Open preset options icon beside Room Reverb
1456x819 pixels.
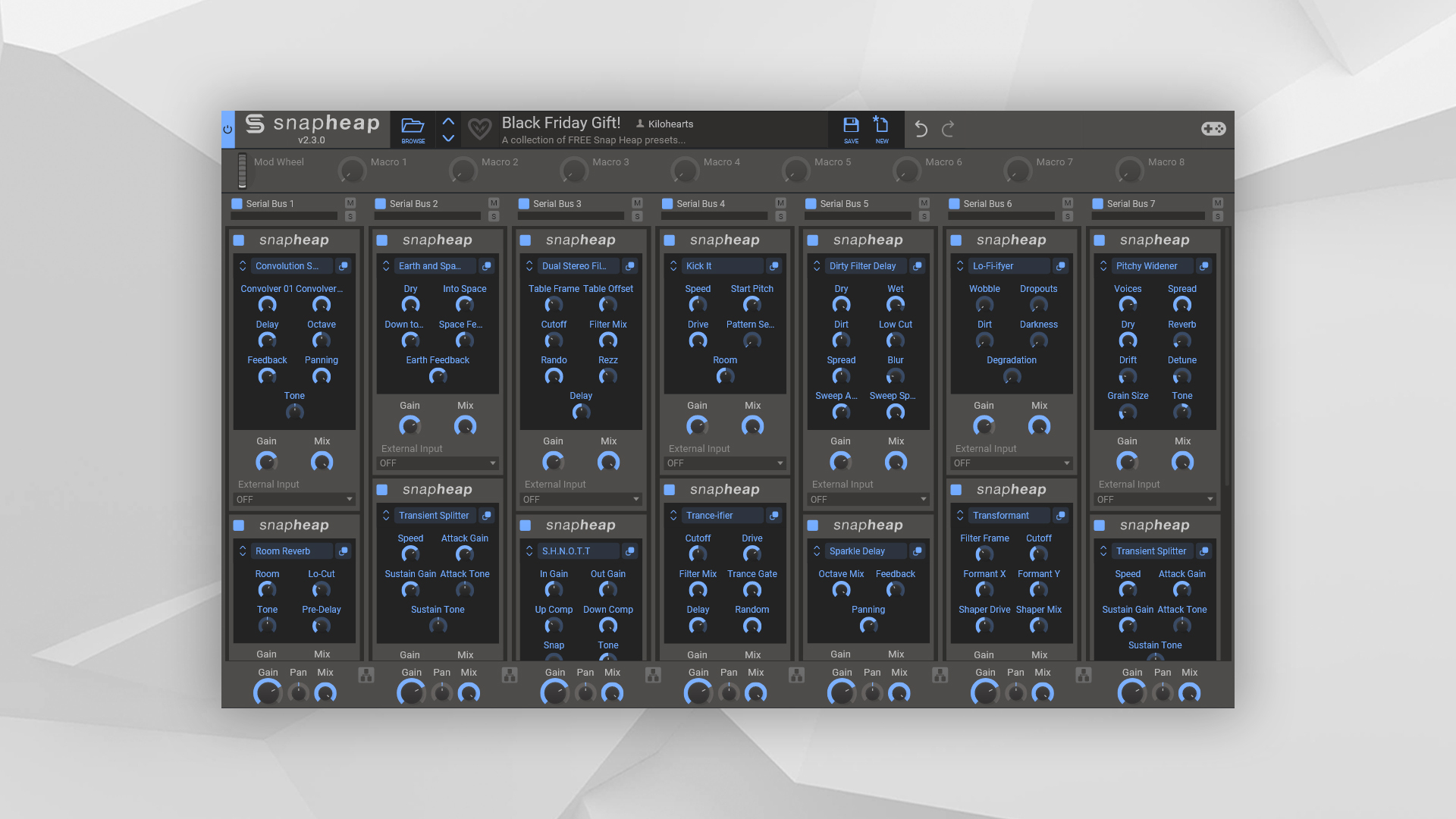pyautogui.click(x=344, y=551)
